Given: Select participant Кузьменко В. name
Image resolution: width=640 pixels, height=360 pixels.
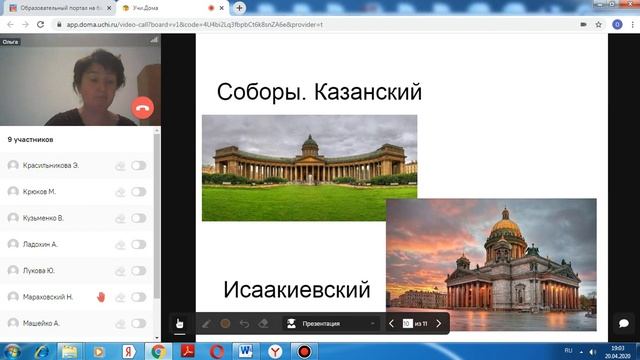Looking at the screenshot, I should 43,218.
